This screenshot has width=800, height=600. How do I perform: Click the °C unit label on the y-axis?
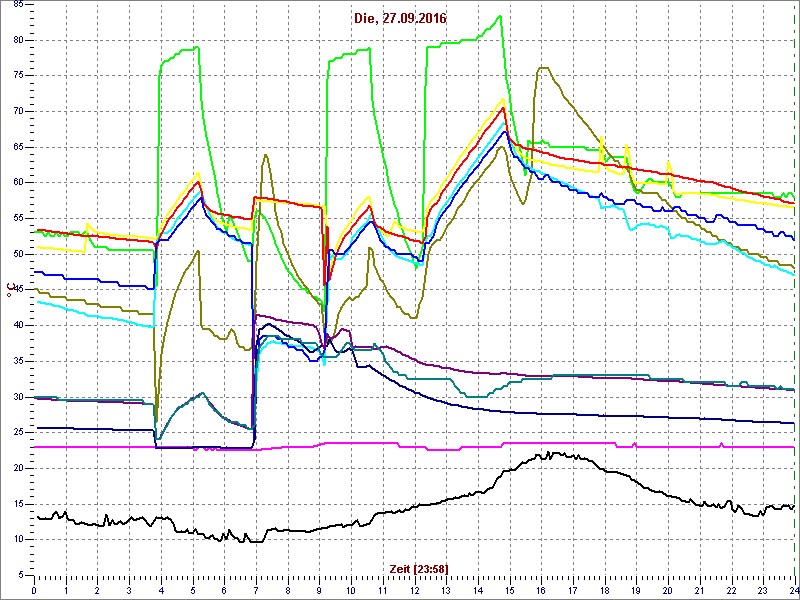[x=12, y=290]
